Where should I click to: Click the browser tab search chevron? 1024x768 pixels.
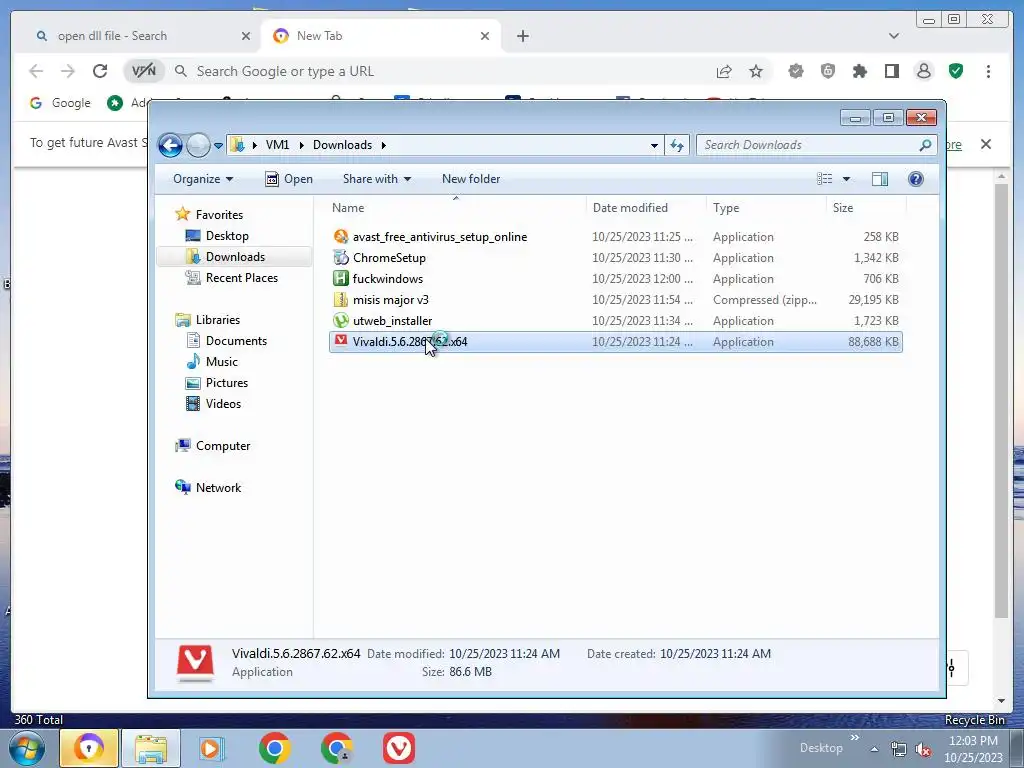[893, 36]
